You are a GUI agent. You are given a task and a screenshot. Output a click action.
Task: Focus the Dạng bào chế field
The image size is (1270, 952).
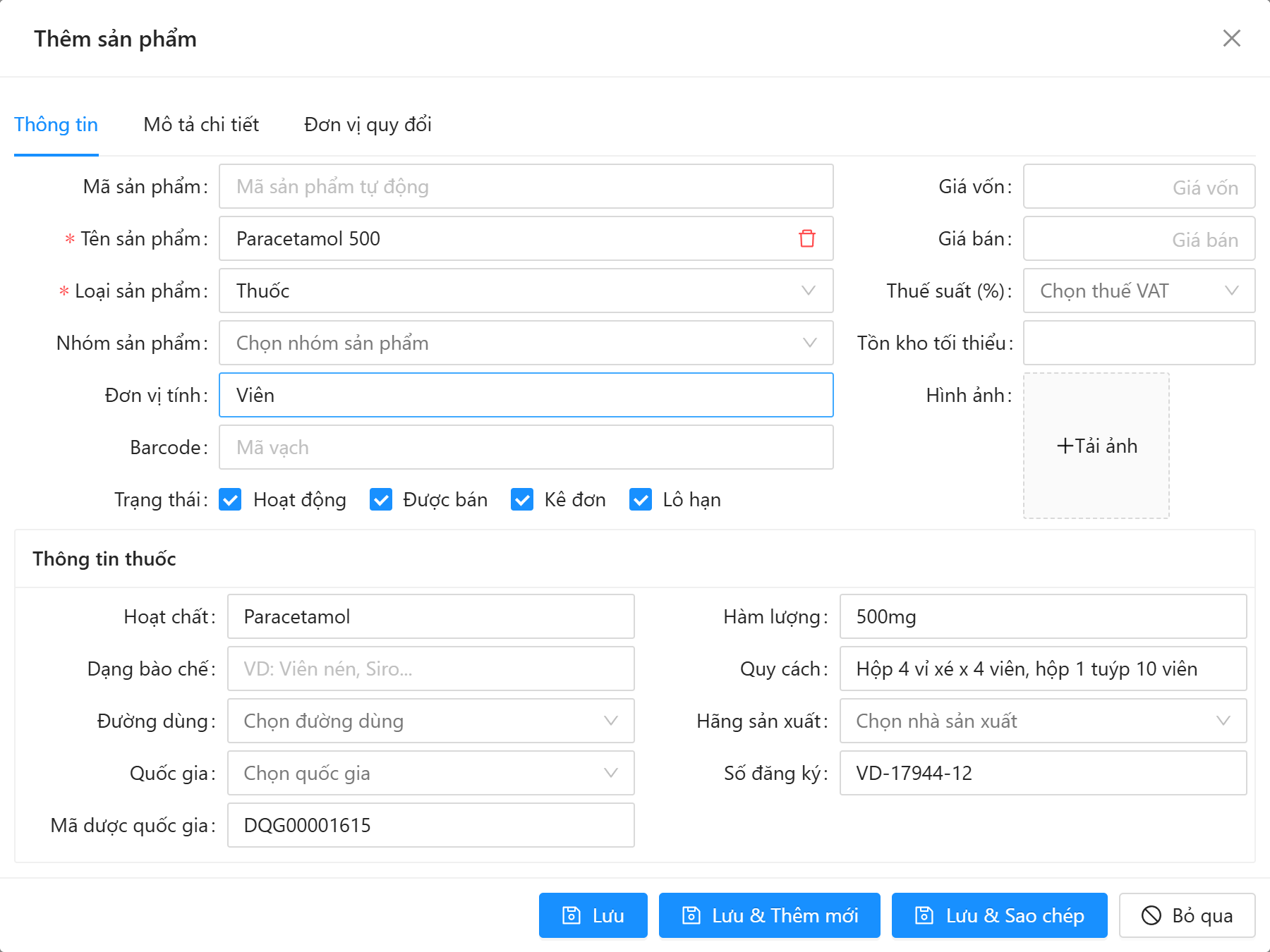pos(430,669)
